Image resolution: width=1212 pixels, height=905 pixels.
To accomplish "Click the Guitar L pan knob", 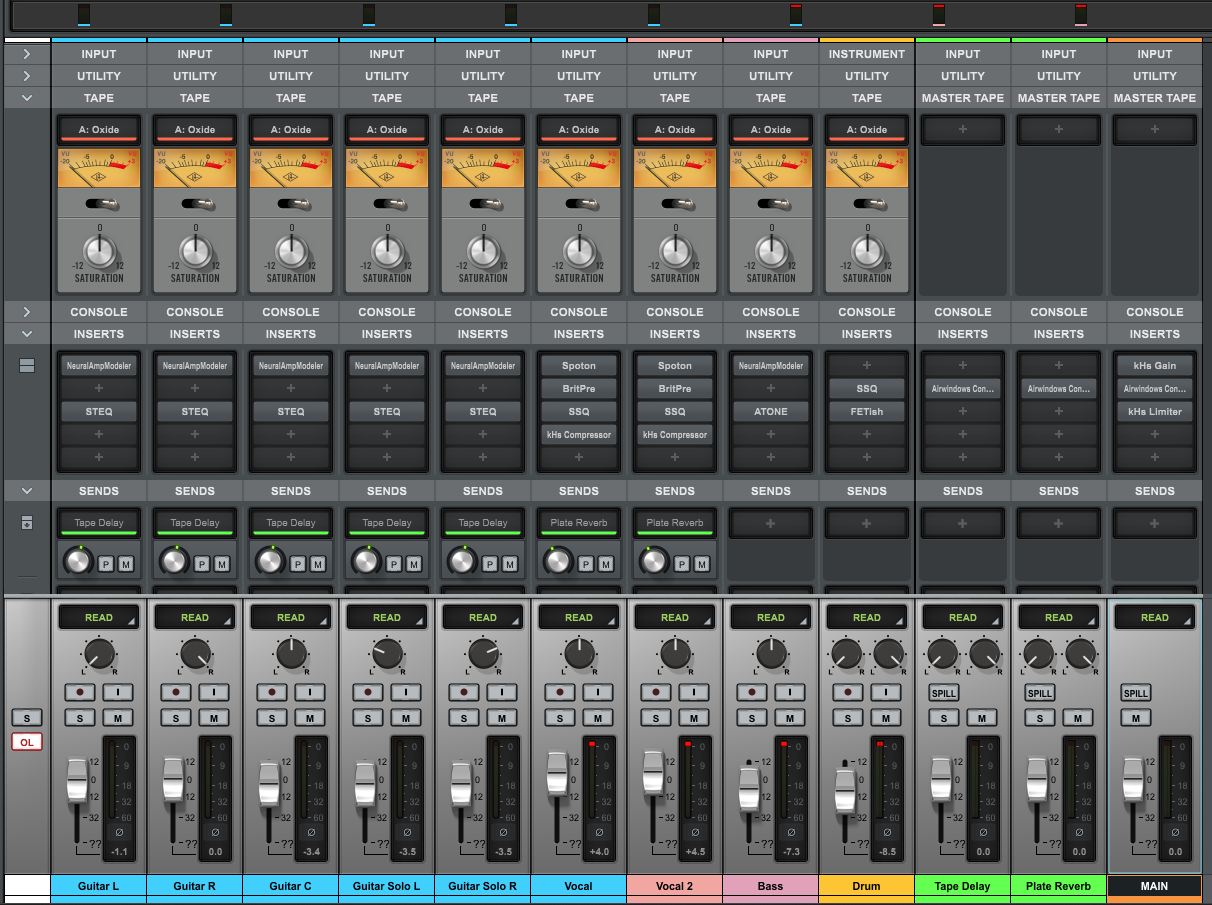I will 99,655.
